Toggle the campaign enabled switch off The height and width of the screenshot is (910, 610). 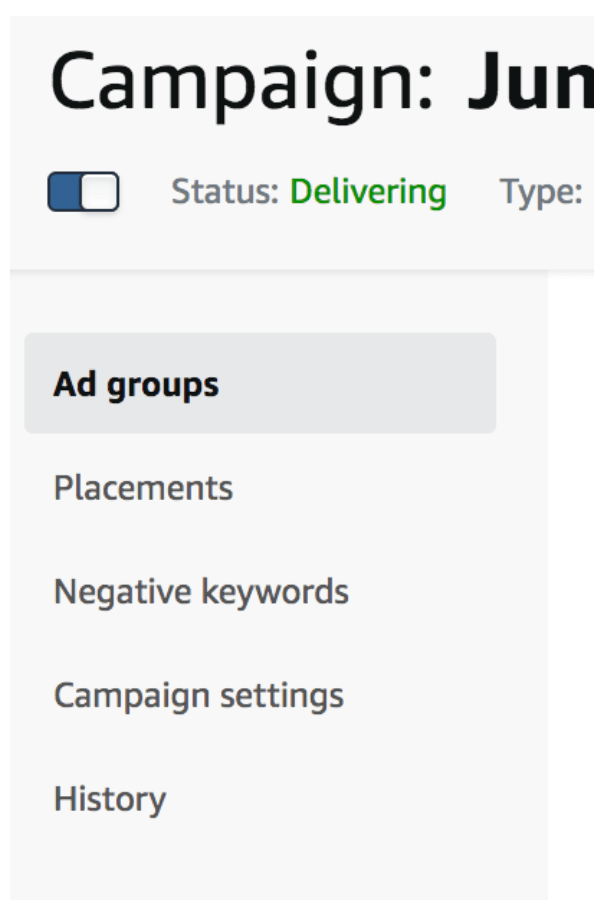(84, 192)
